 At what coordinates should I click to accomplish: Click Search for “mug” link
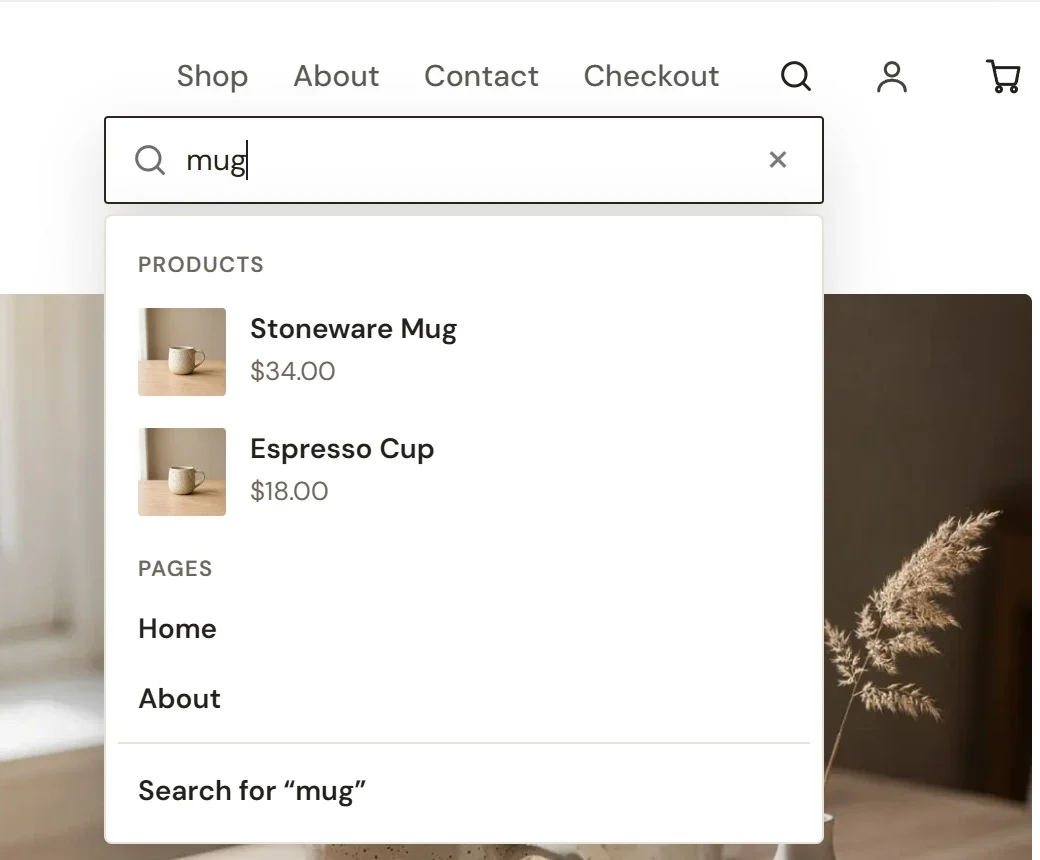(x=252, y=790)
